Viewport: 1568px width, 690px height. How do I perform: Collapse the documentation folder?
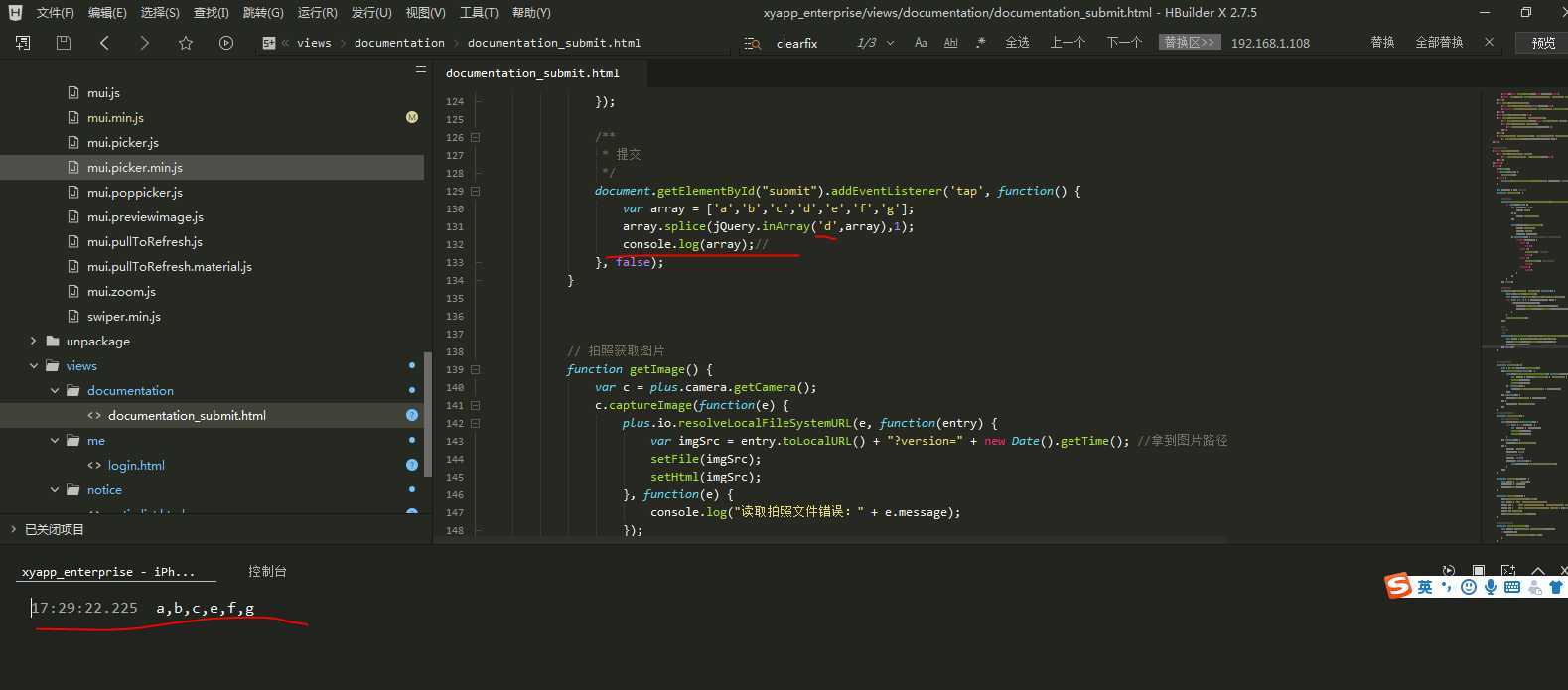pyautogui.click(x=55, y=390)
